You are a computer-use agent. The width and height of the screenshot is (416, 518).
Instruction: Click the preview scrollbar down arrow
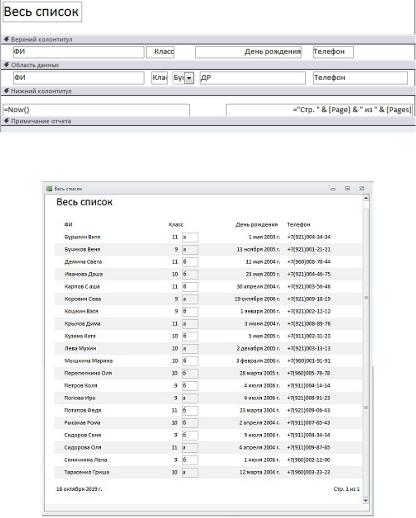tap(366, 500)
